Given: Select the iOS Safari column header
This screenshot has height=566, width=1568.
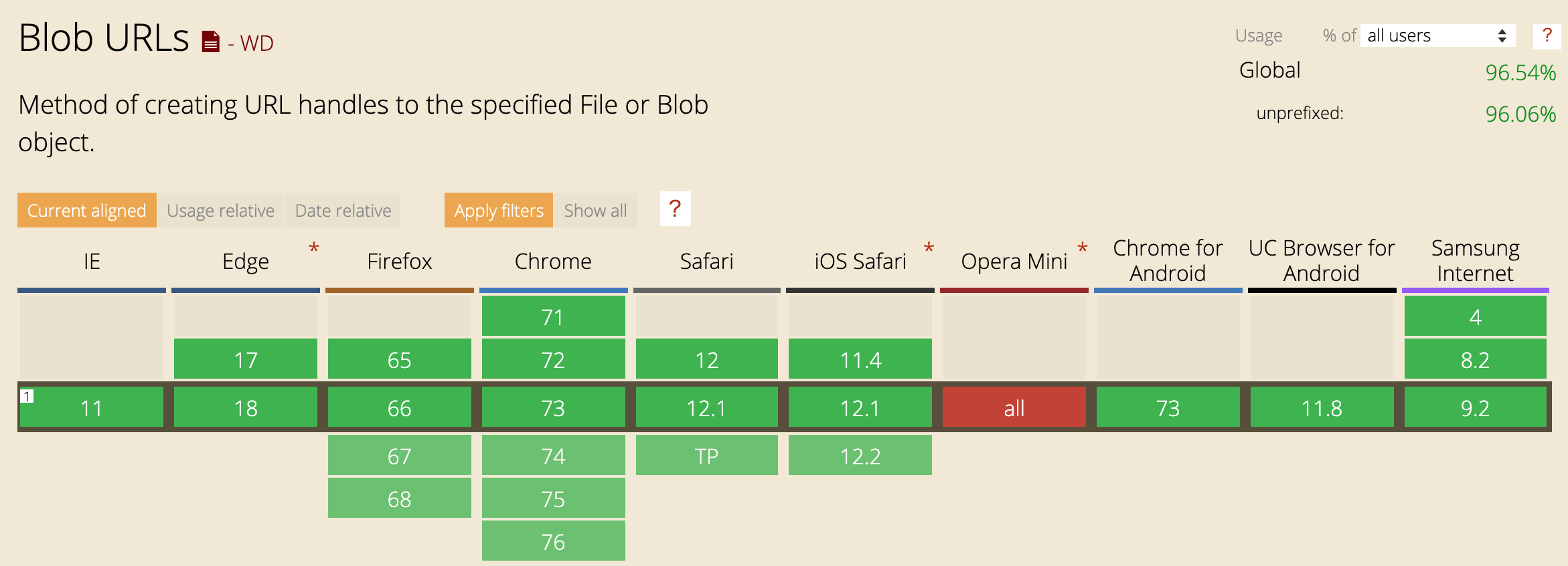Looking at the screenshot, I should pos(860,261).
